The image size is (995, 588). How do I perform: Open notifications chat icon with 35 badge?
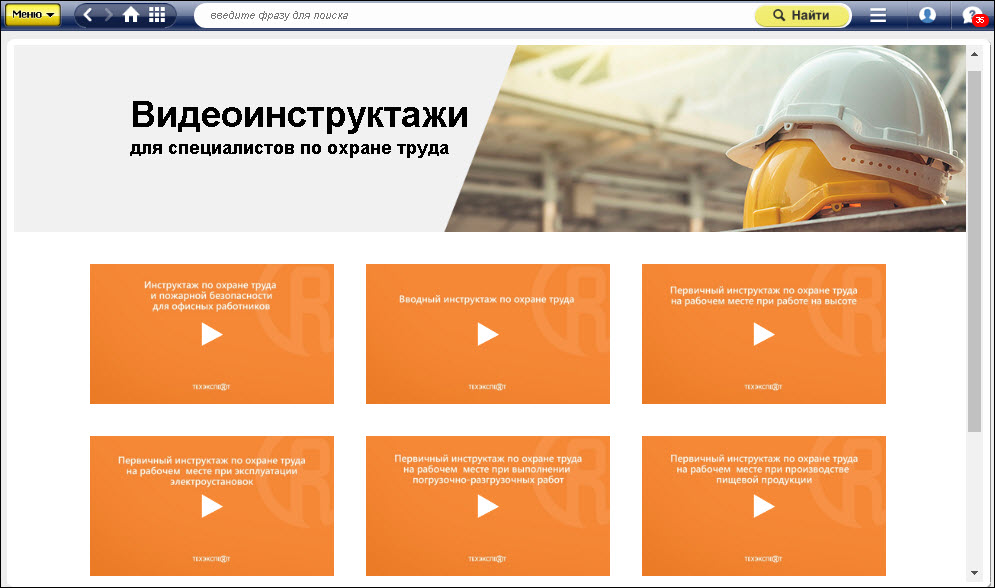tap(971, 15)
